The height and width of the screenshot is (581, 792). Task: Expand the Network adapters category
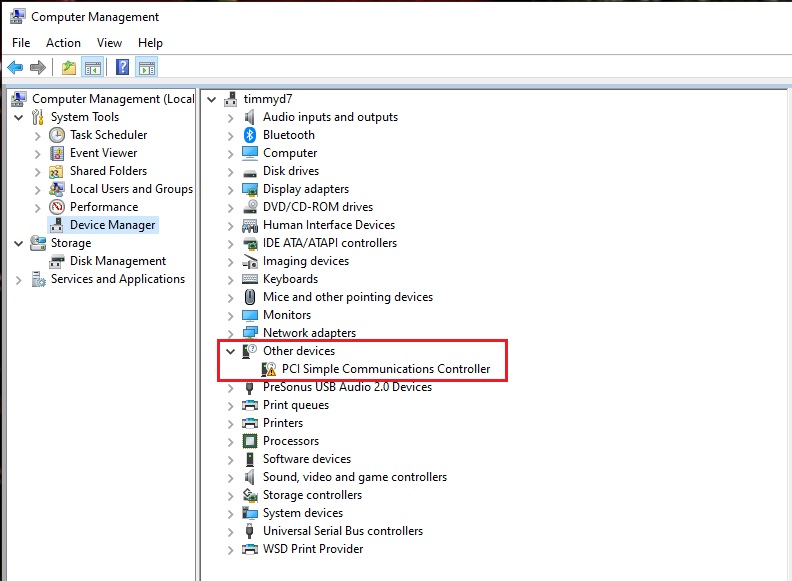click(x=230, y=333)
